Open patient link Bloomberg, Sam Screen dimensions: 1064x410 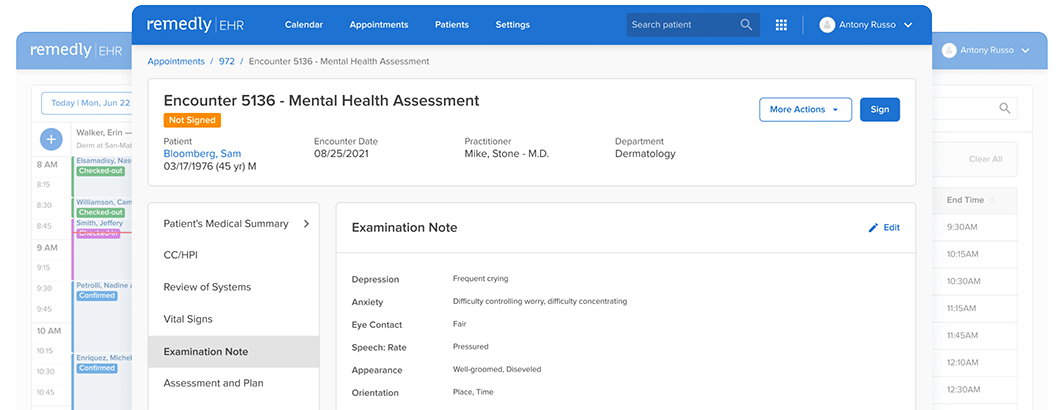[205, 153]
